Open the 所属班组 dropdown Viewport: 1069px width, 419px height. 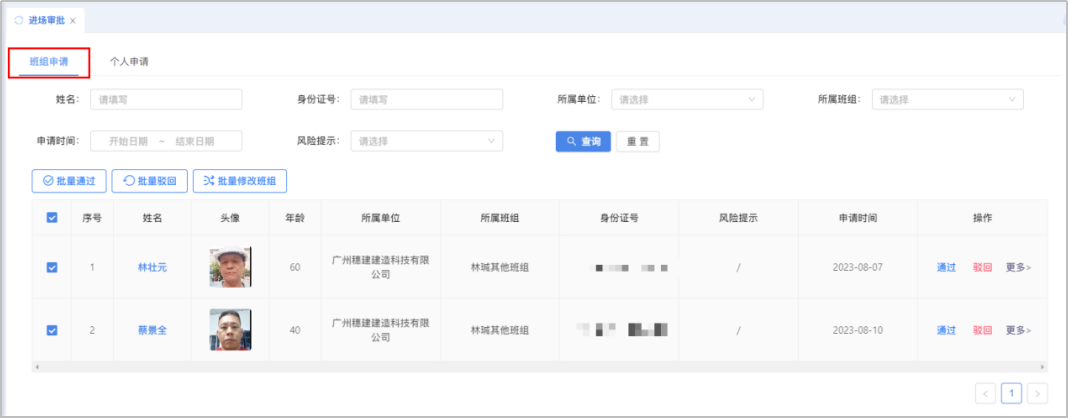[x=947, y=99]
